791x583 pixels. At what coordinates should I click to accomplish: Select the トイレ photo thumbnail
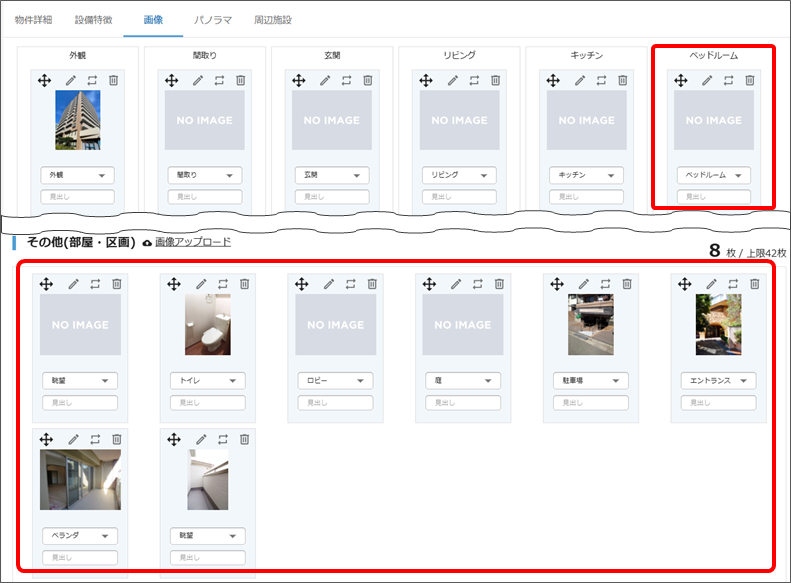coord(208,325)
